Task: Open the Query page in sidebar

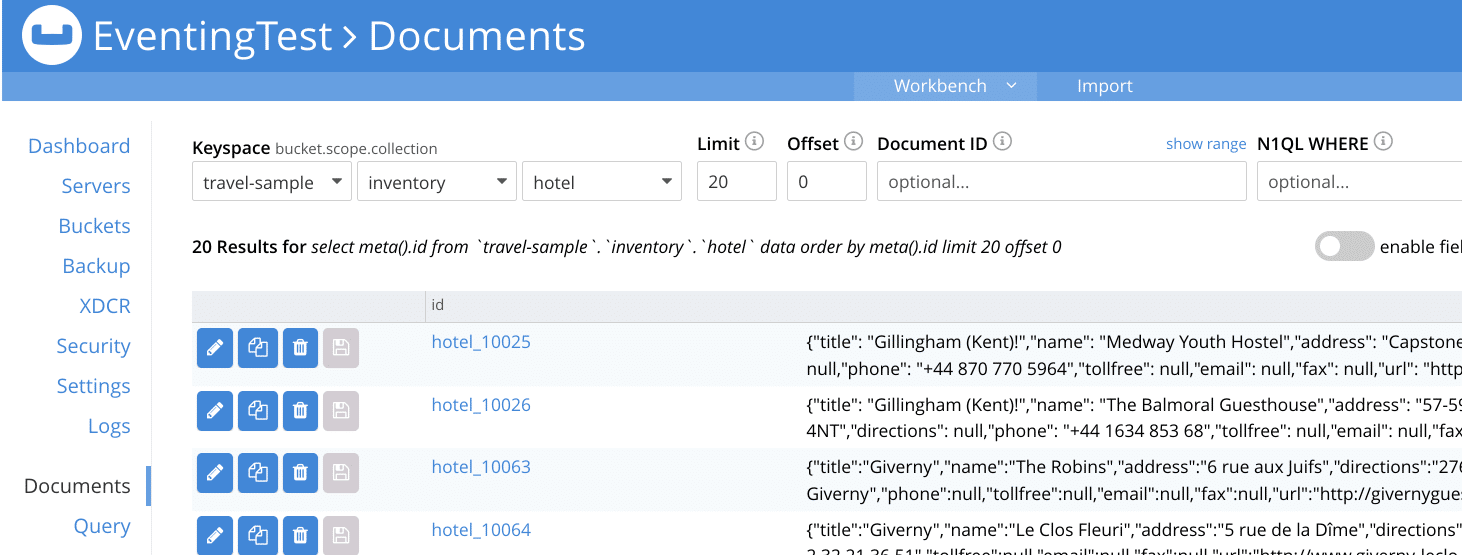Action: 102,526
